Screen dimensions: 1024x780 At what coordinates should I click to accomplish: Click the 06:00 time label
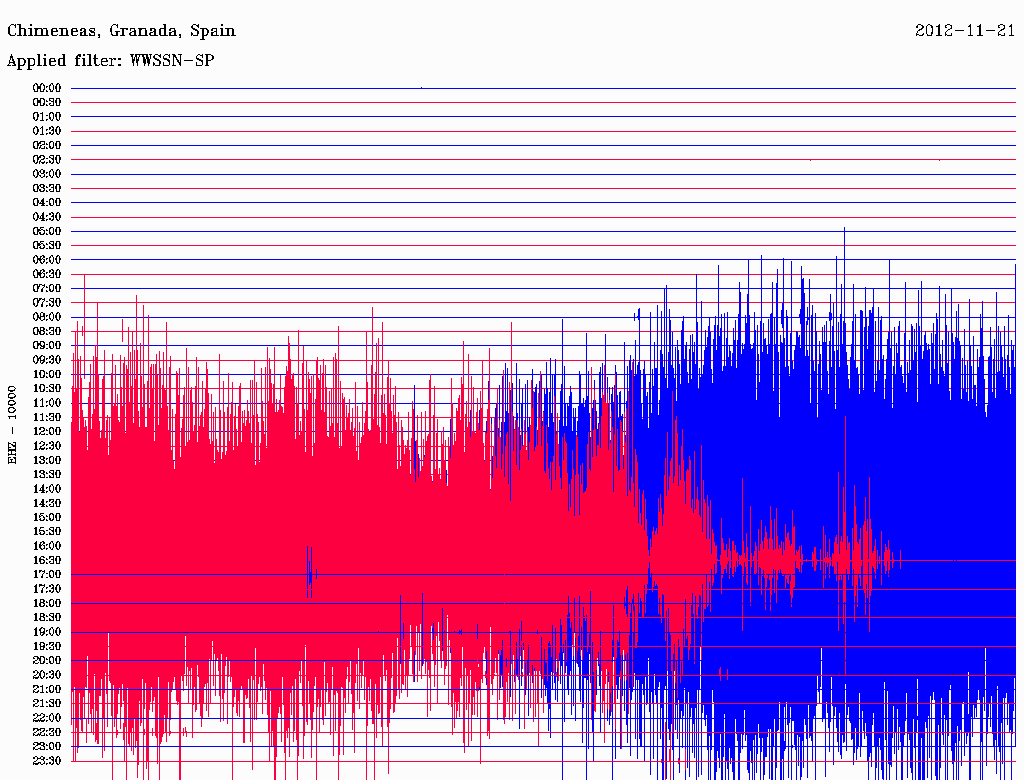[x=47, y=259]
